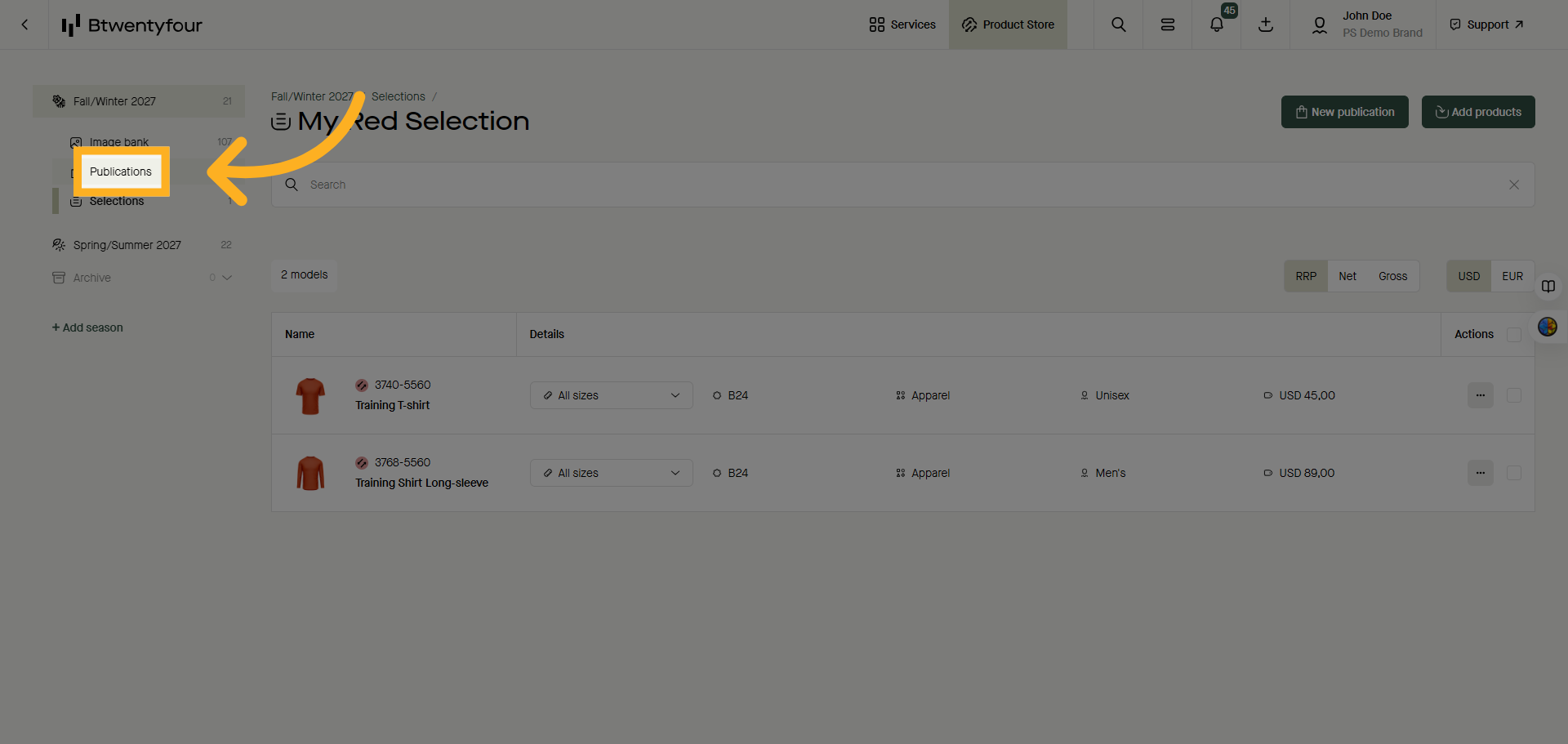Open the John Doe profile icon
The height and width of the screenshot is (744, 1568).
pos(1320,25)
